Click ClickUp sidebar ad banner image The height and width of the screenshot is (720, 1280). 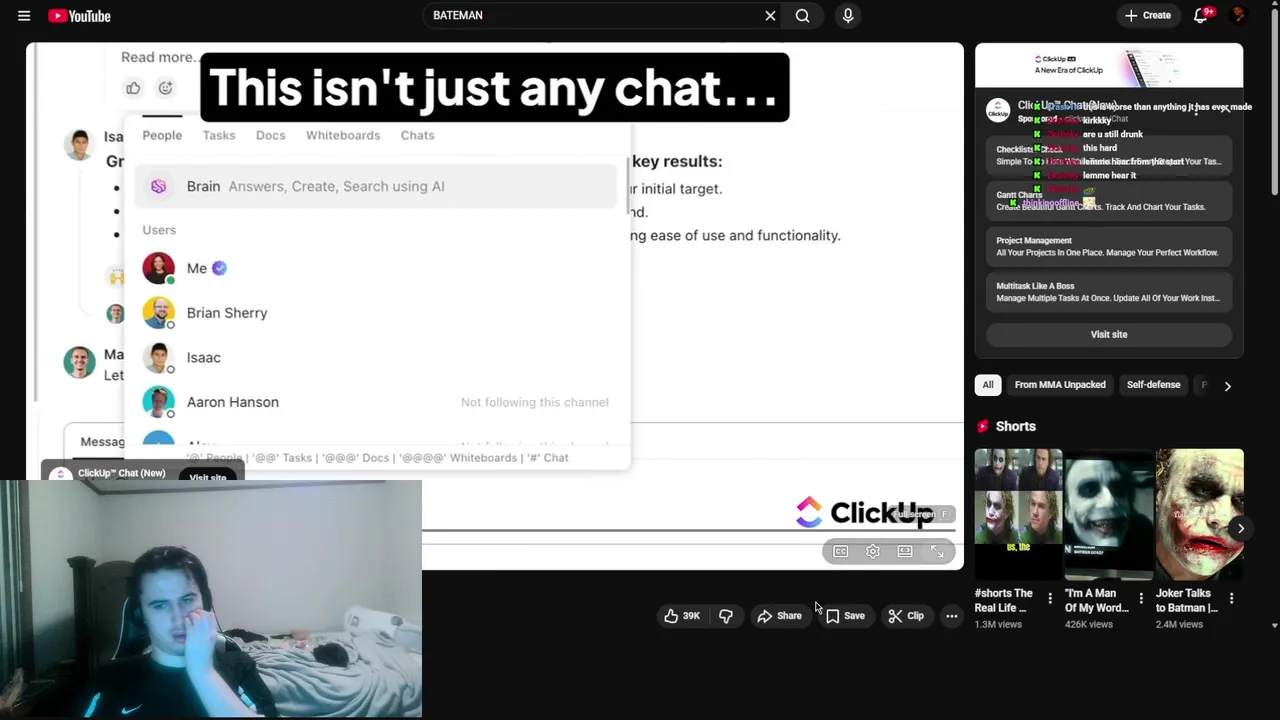pos(1109,66)
